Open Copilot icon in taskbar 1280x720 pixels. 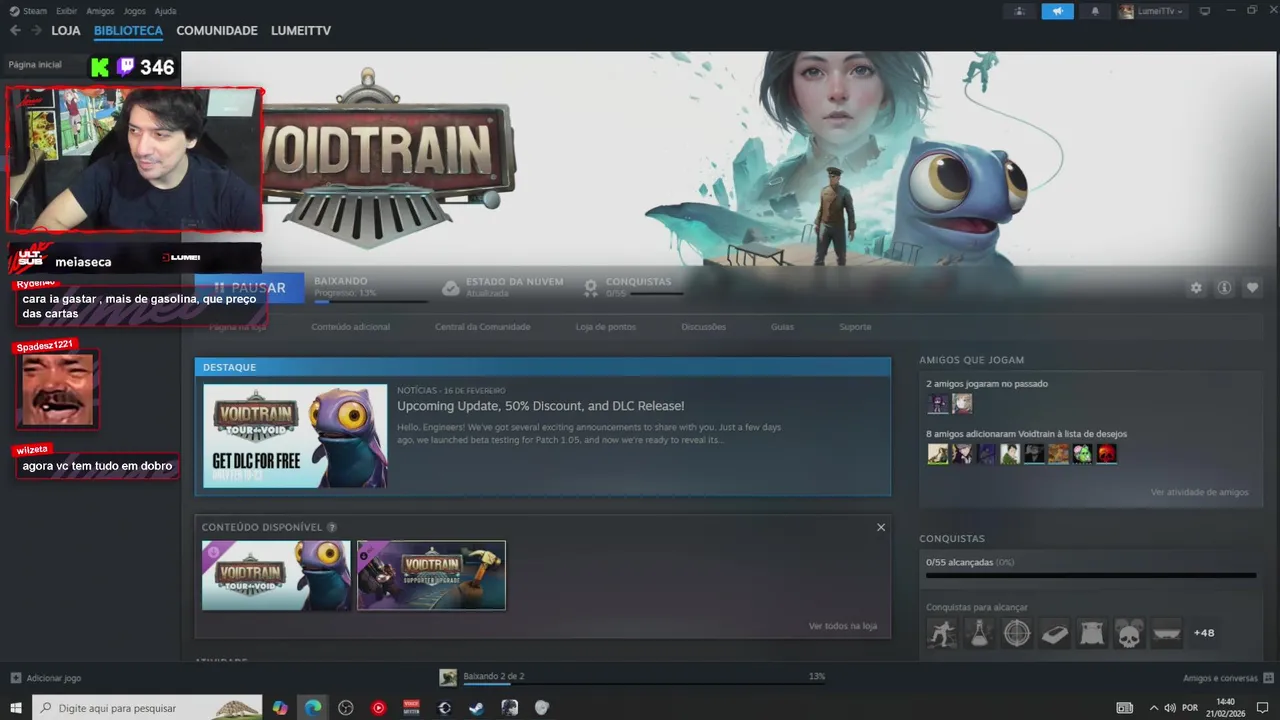pyautogui.click(x=280, y=708)
